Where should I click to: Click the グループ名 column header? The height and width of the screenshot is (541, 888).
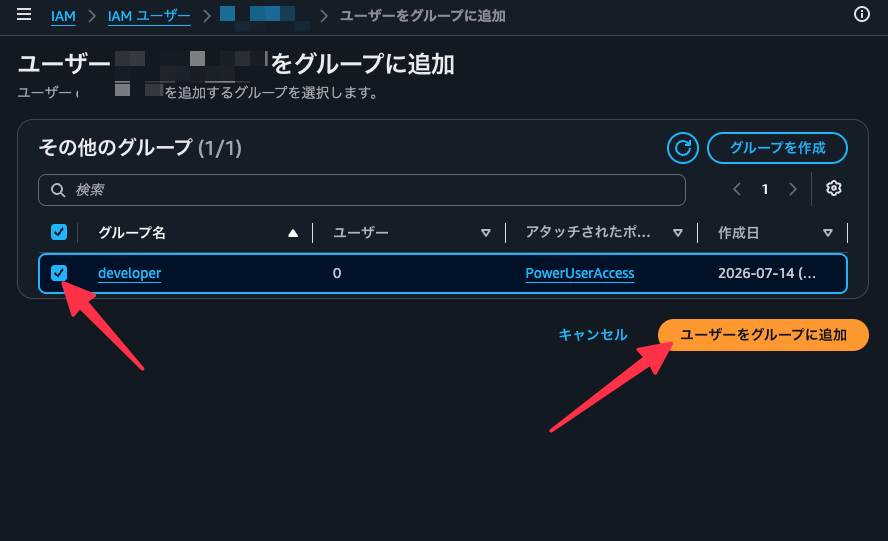click(132, 233)
